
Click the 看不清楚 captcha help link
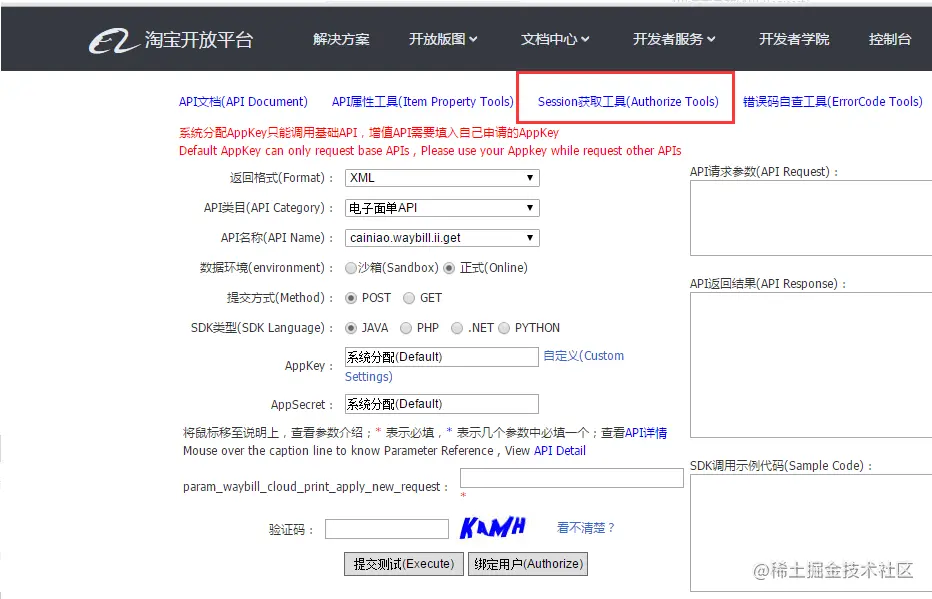583,527
